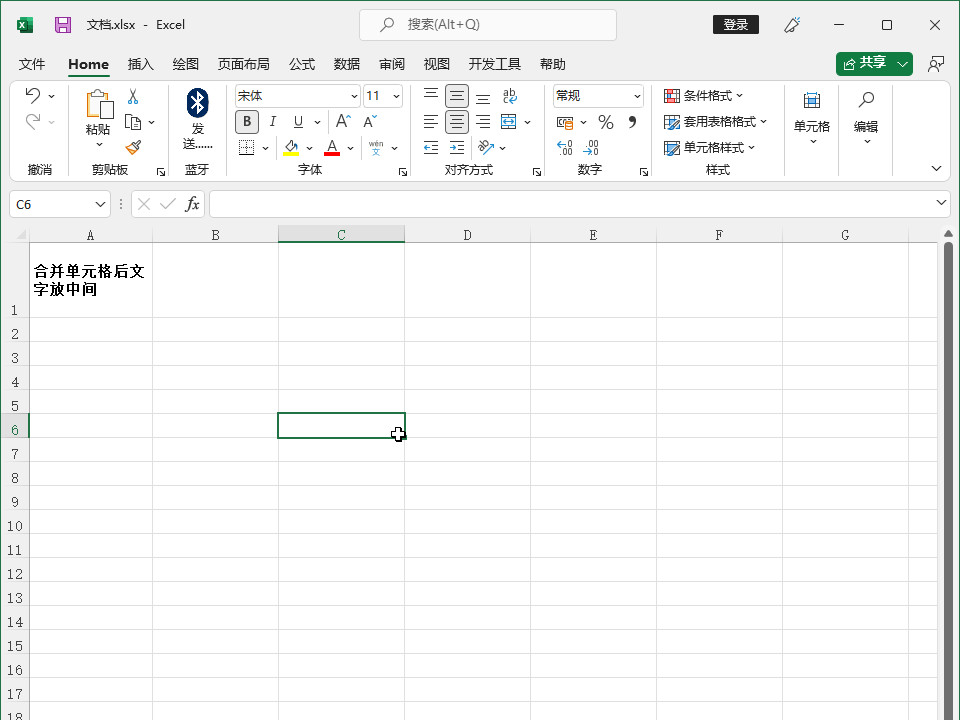The height and width of the screenshot is (720, 960).
Task: Toggle Underline formatting
Action: click(298, 122)
